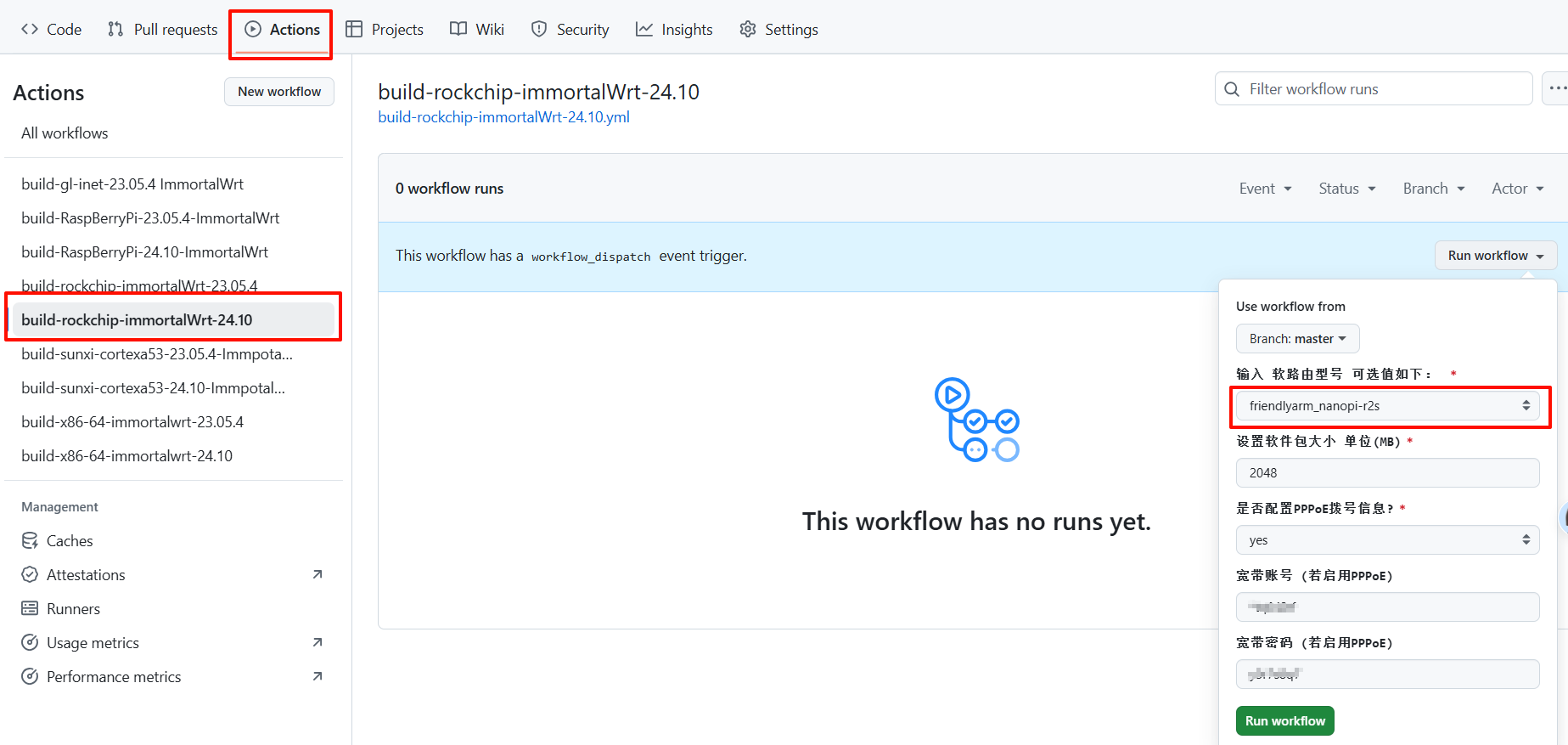The image size is (1568, 745).
Task: Open the repository Settings tab
Action: 778,29
